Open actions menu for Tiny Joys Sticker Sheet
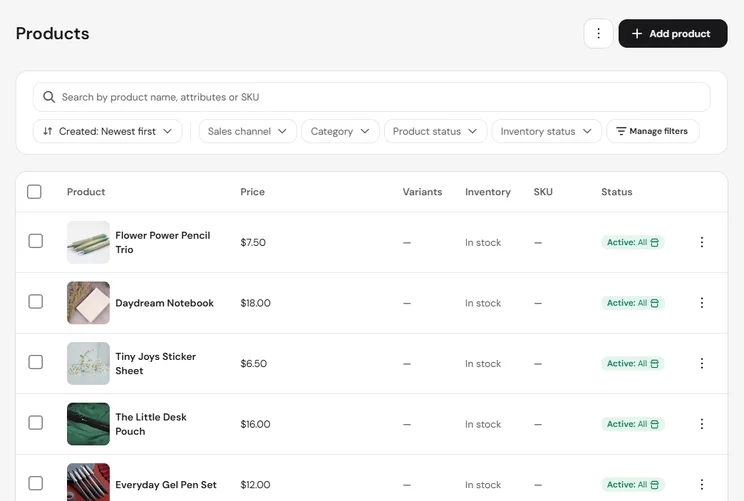 pos(702,363)
